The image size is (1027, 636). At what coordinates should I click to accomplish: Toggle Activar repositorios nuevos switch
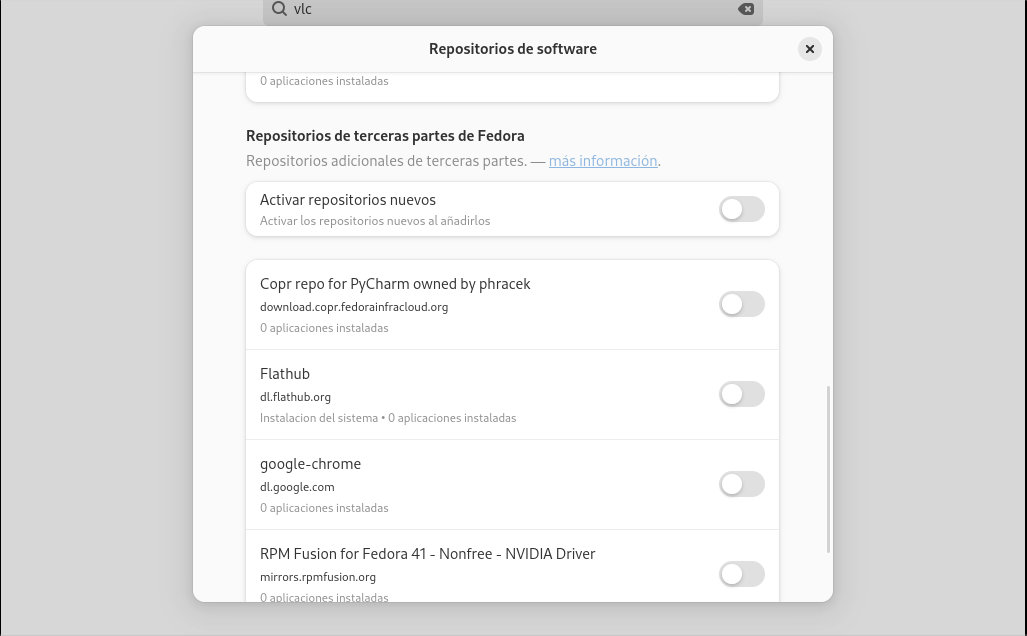tap(741, 209)
